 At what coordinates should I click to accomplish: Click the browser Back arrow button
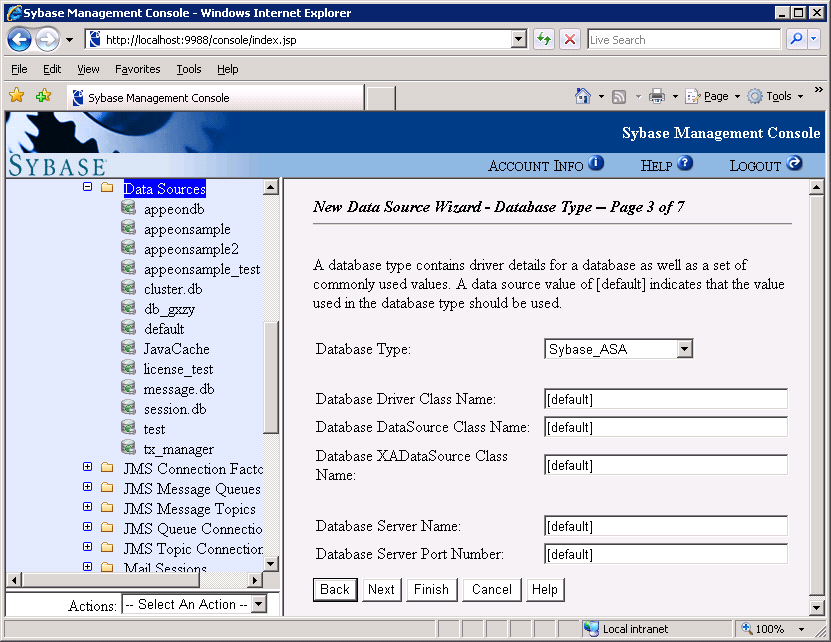(20, 40)
